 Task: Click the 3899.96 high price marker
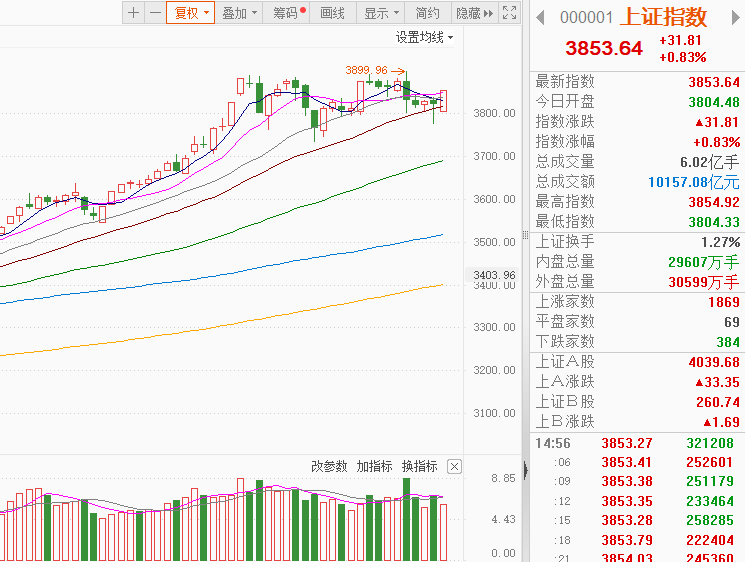pyautogui.click(x=366, y=70)
